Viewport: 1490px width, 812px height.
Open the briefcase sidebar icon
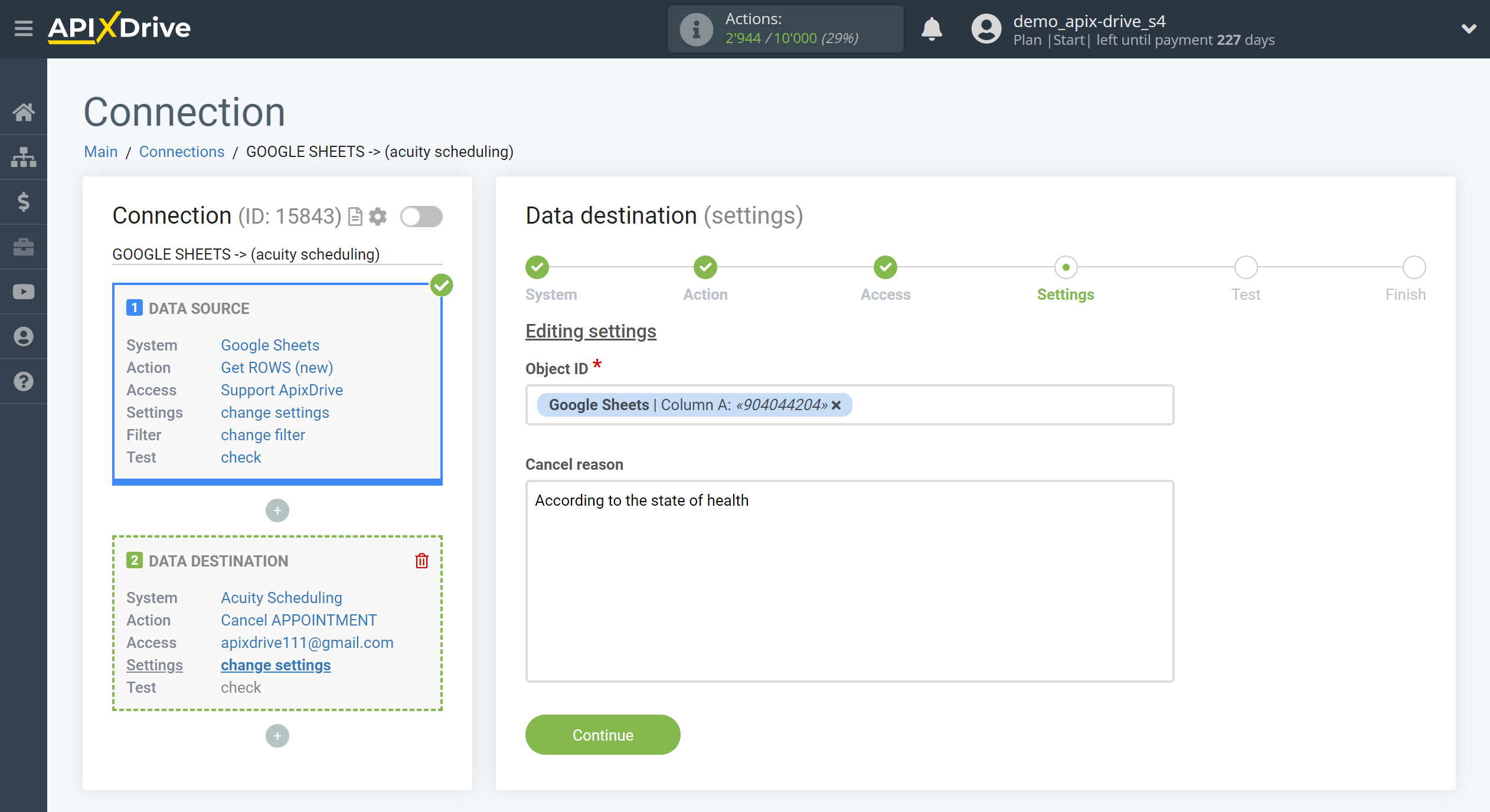[x=24, y=247]
